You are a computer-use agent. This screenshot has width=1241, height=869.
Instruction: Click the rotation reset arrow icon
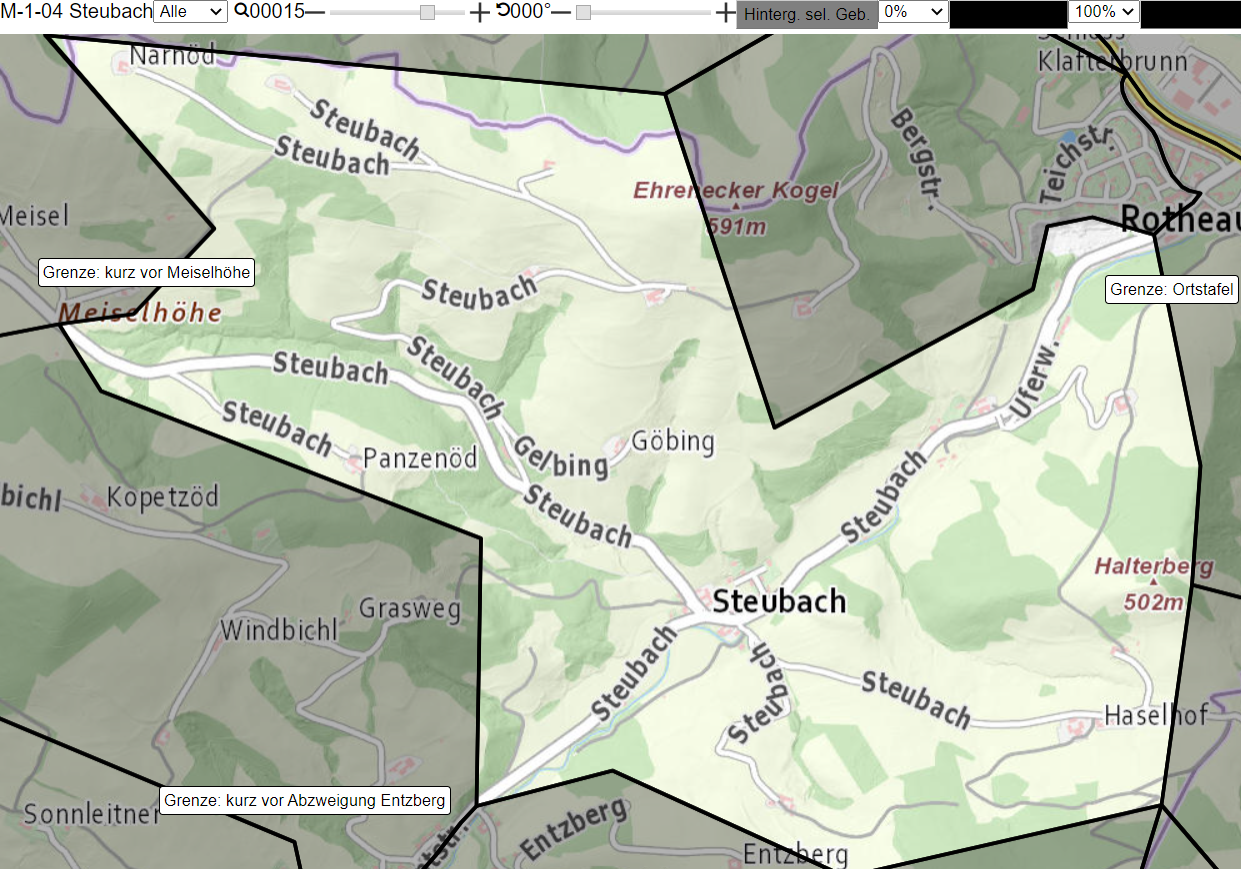[502, 11]
